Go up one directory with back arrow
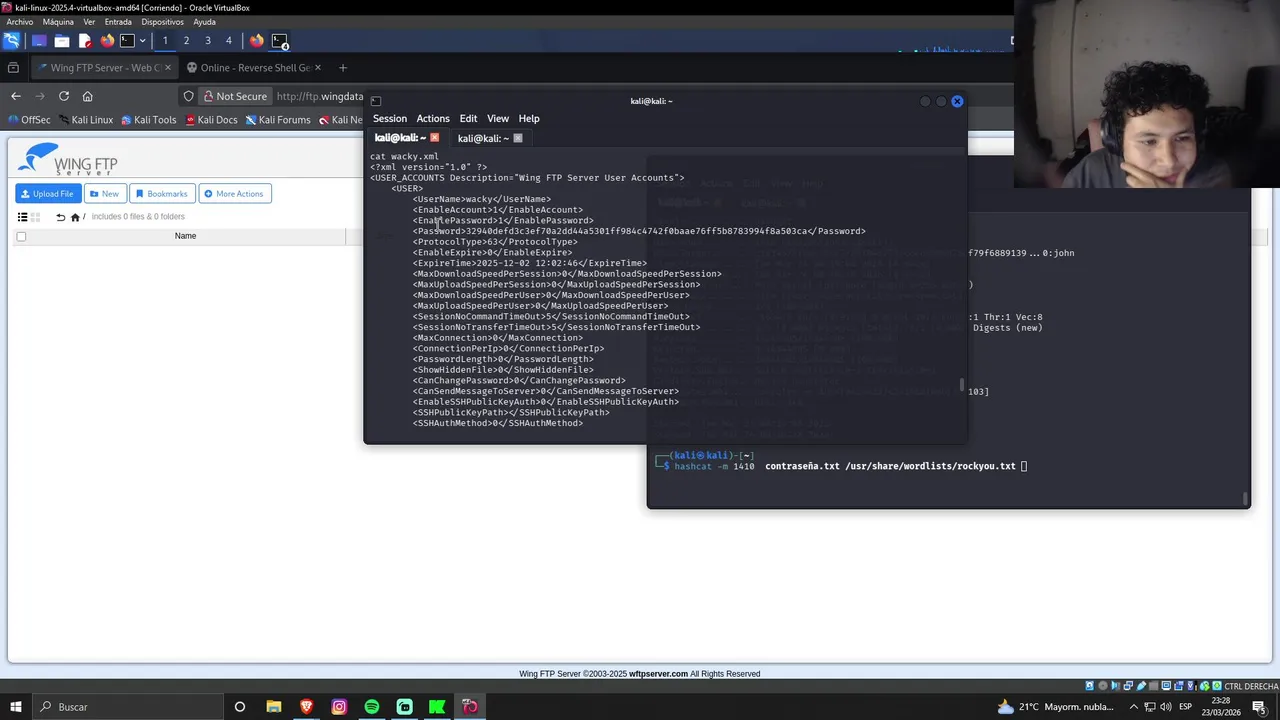Viewport: 1280px width, 720px height. click(x=60, y=217)
